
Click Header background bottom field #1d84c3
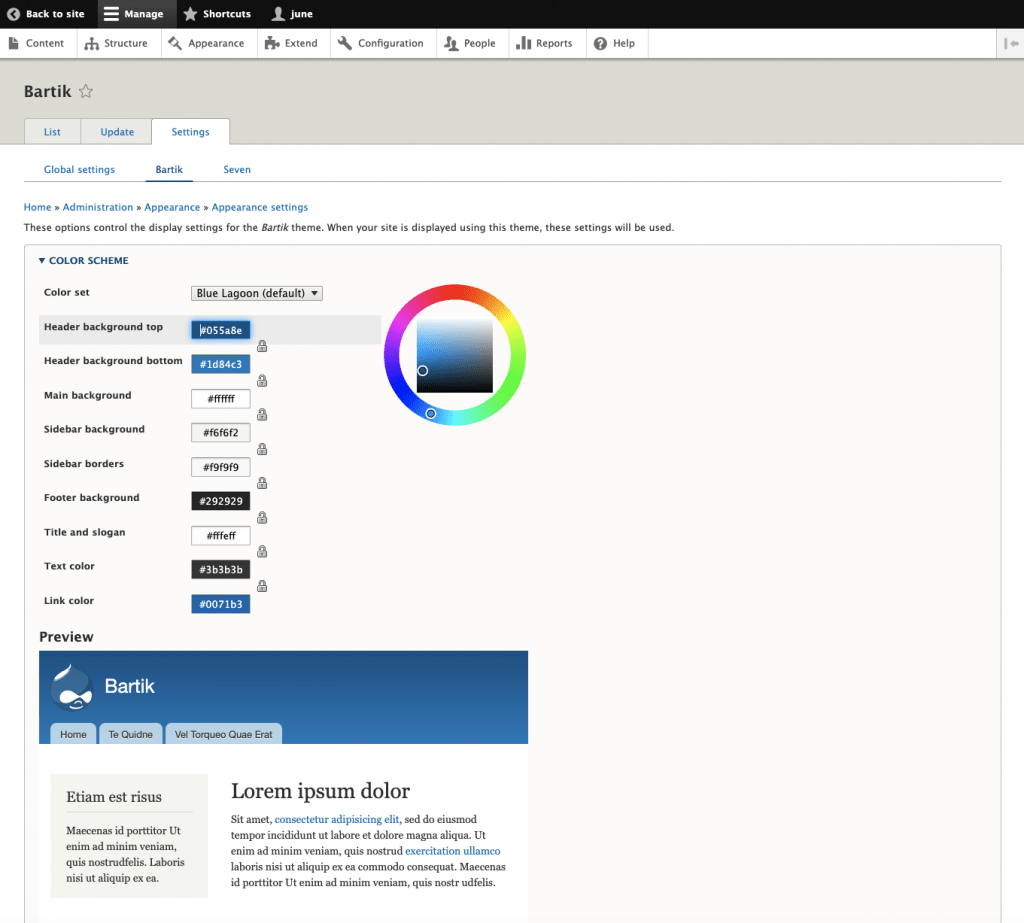pyautogui.click(x=221, y=364)
